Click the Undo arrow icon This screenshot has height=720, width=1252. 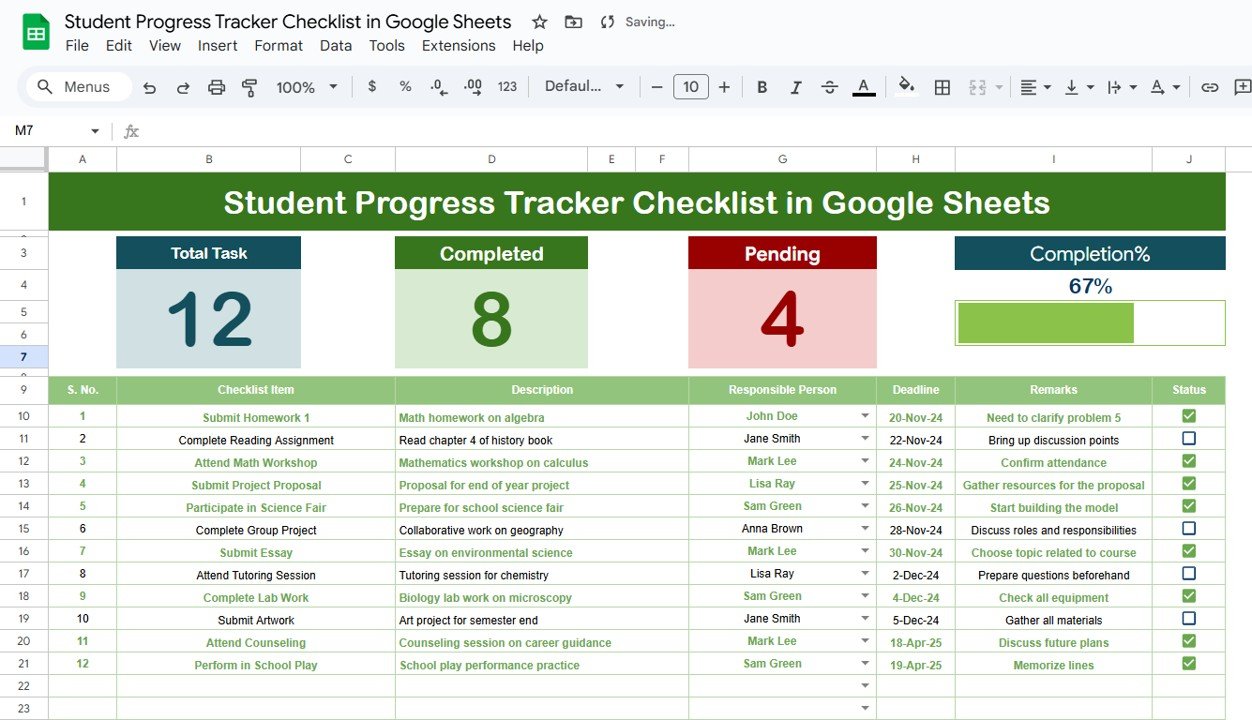pos(150,88)
